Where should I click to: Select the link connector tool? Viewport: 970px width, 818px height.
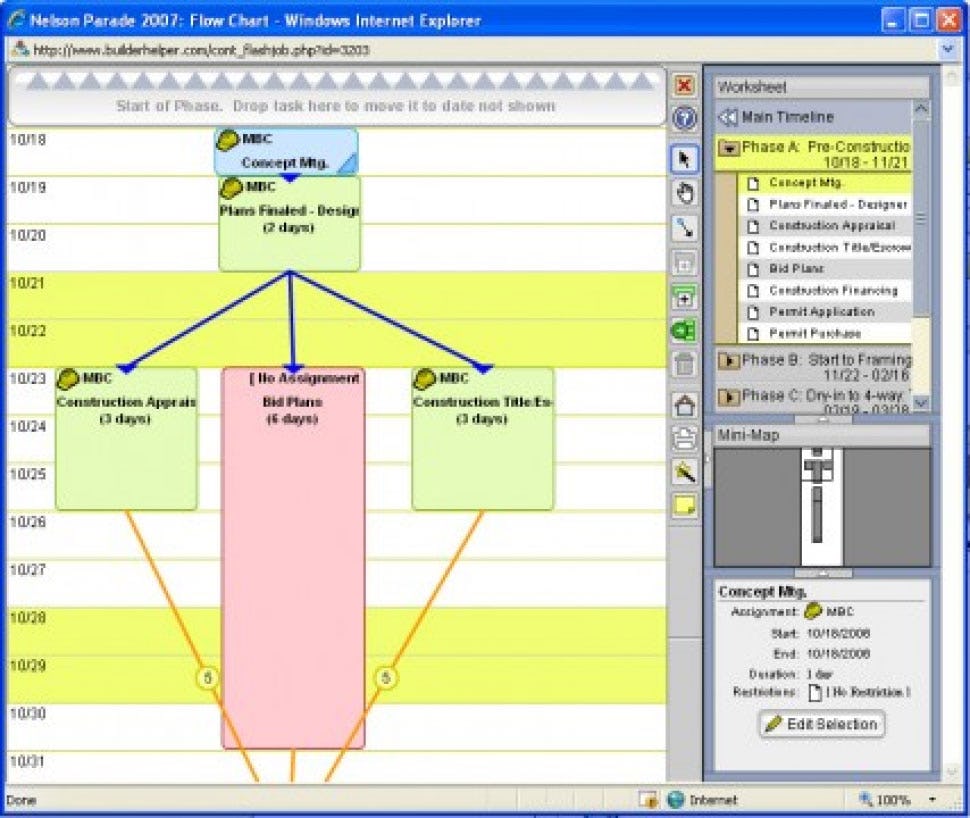click(684, 228)
